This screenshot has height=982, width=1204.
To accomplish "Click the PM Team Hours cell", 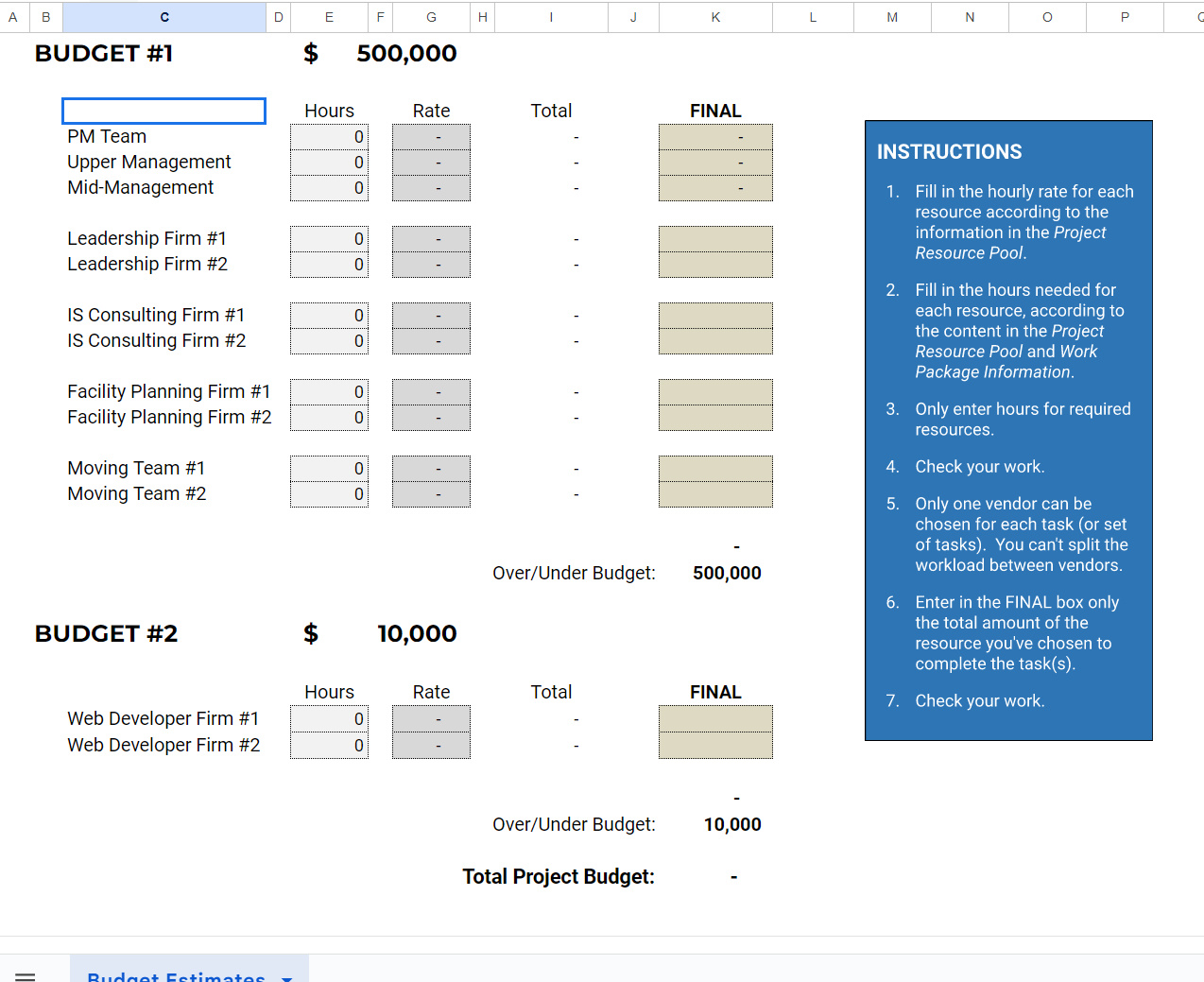I will (329, 137).
